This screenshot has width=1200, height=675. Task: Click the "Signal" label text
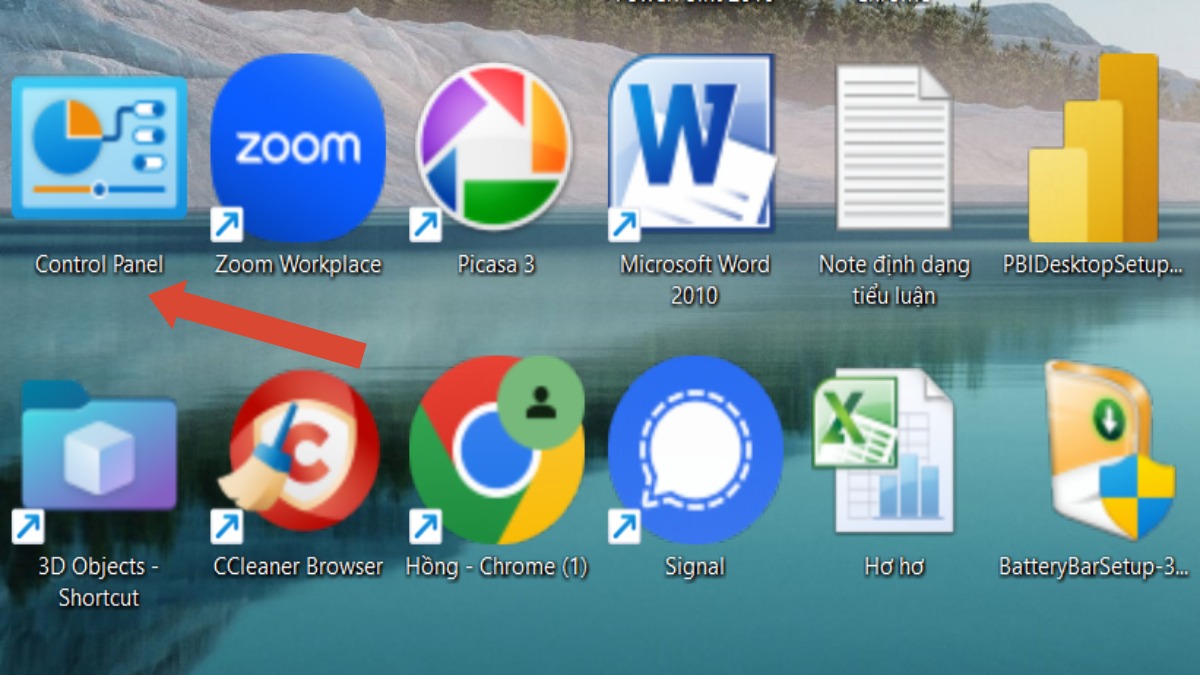tap(695, 567)
